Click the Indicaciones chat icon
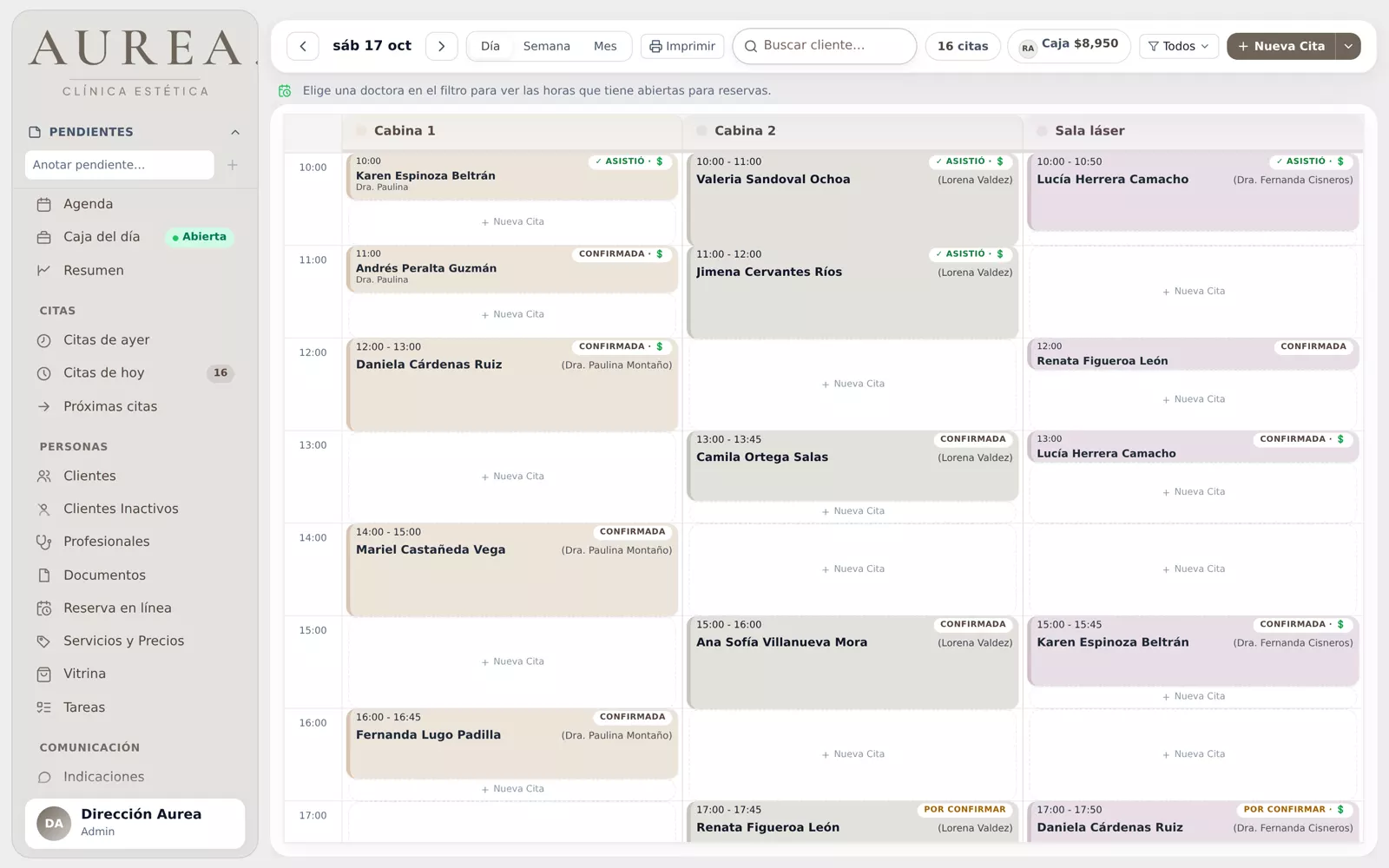The image size is (1389, 868). pos(44,778)
